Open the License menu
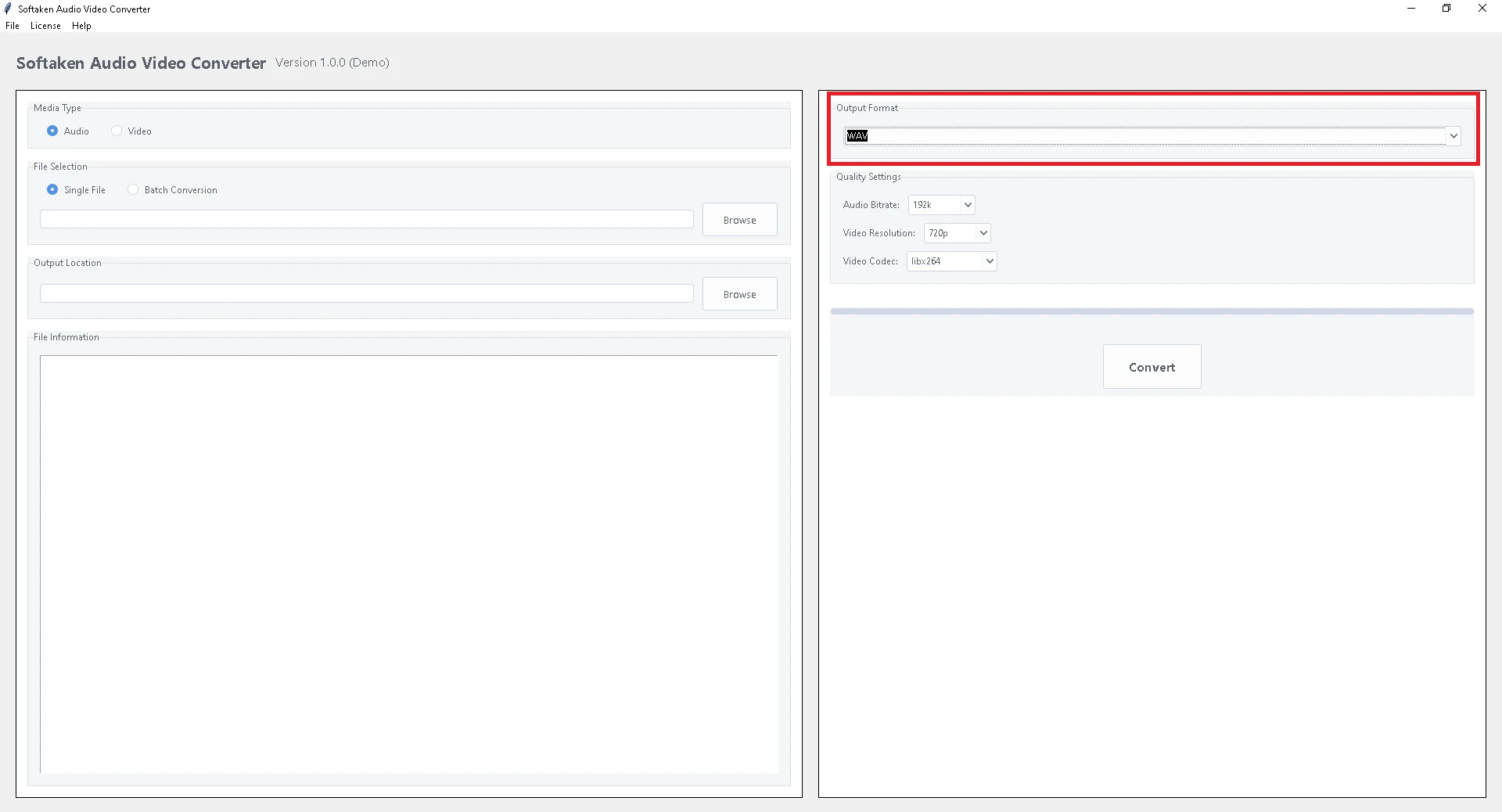This screenshot has height=812, width=1502. tap(45, 25)
